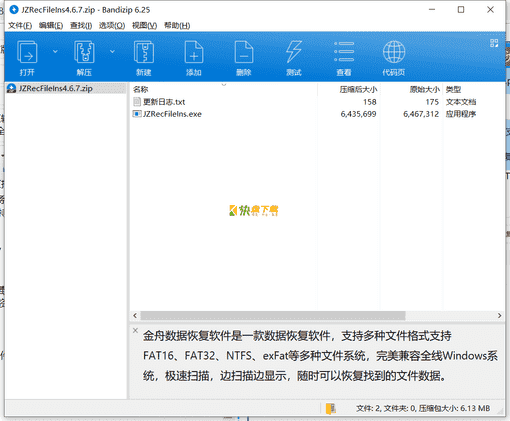Open the 编辑(E) menu
Viewport: 510px width, 421px height.
[51, 25]
